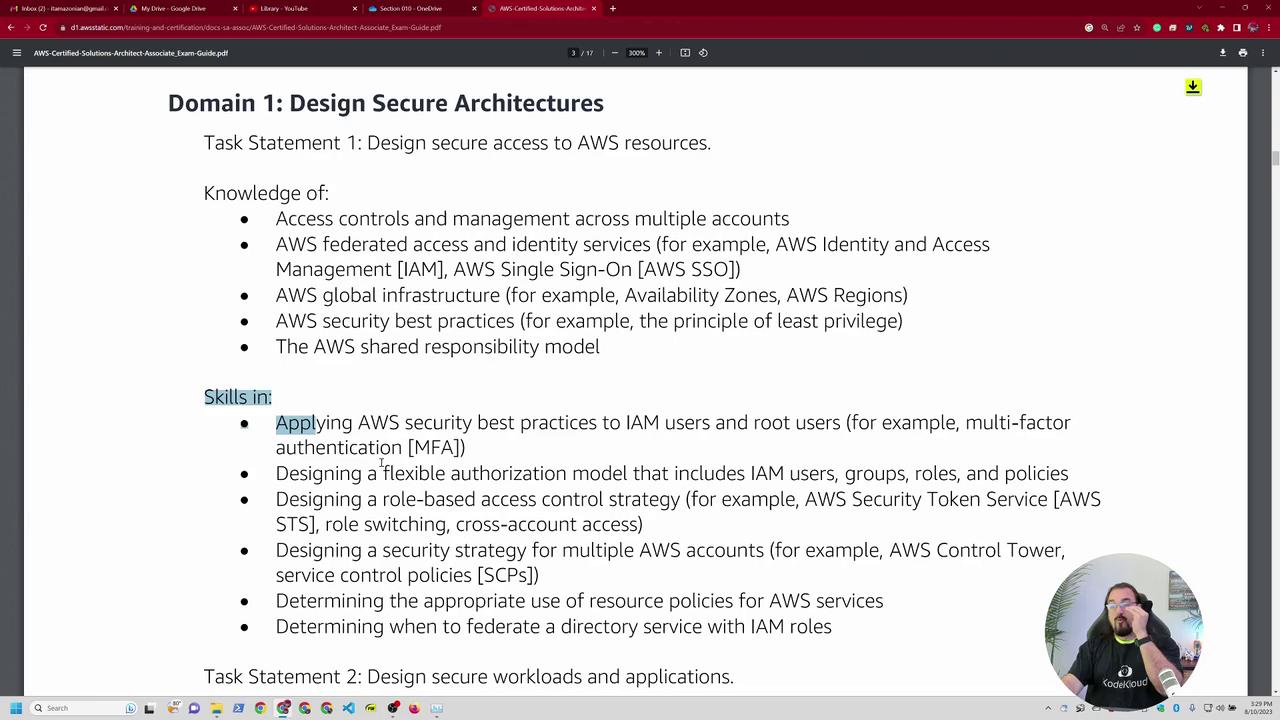Image resolution: width=1280 pixels, height=720 pixels.
Task: Click the "AWS security best practices" knowledge bullet
Action: click(589, 321)
